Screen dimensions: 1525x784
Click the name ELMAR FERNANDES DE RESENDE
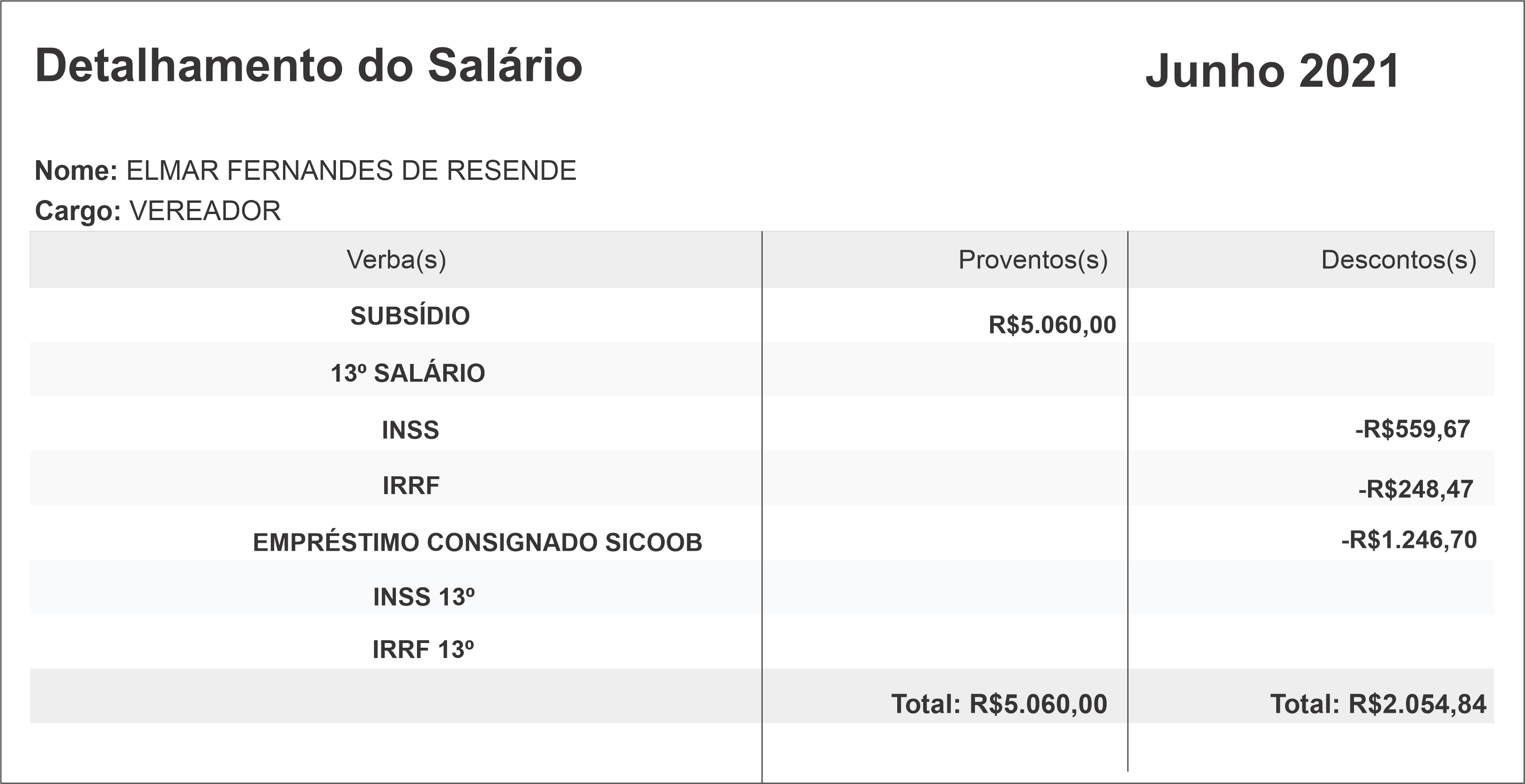[x=351, y=171]
